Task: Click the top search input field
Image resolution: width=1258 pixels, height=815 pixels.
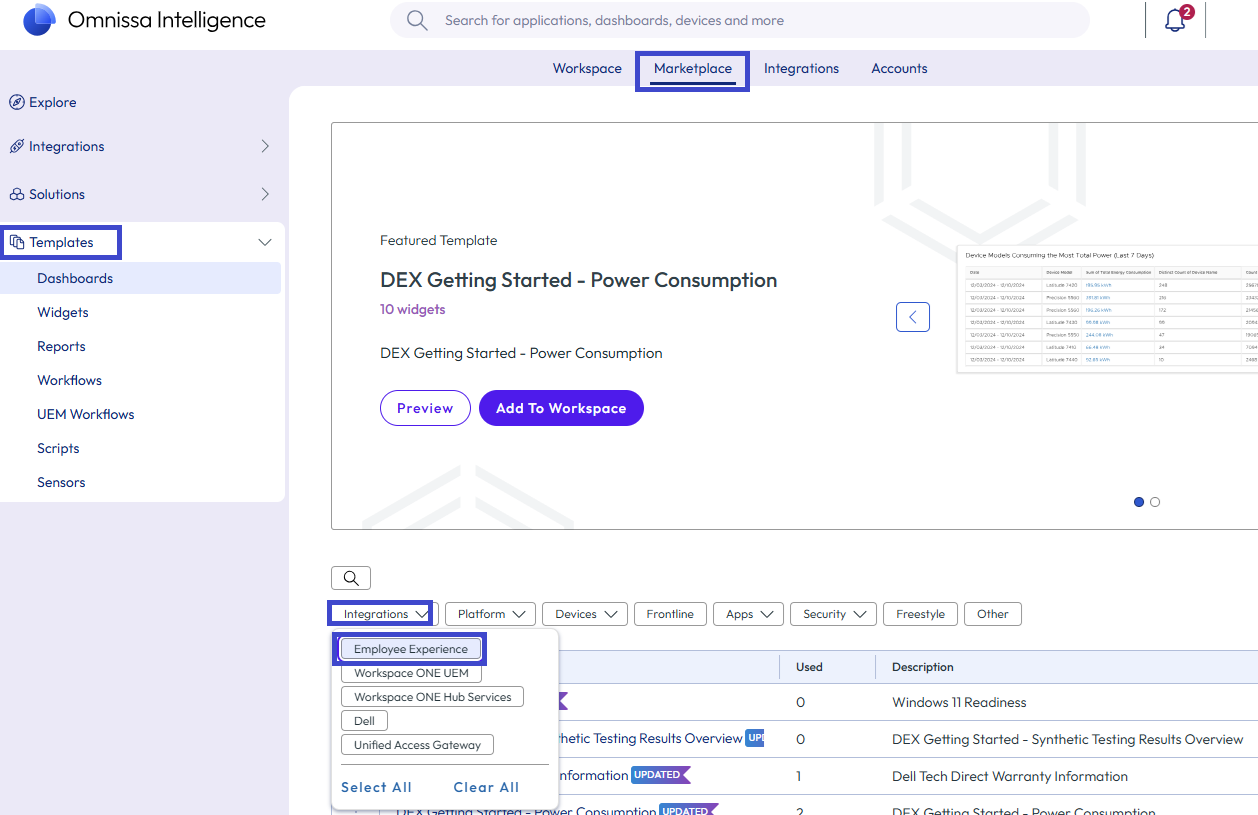Action: point(740,20)
